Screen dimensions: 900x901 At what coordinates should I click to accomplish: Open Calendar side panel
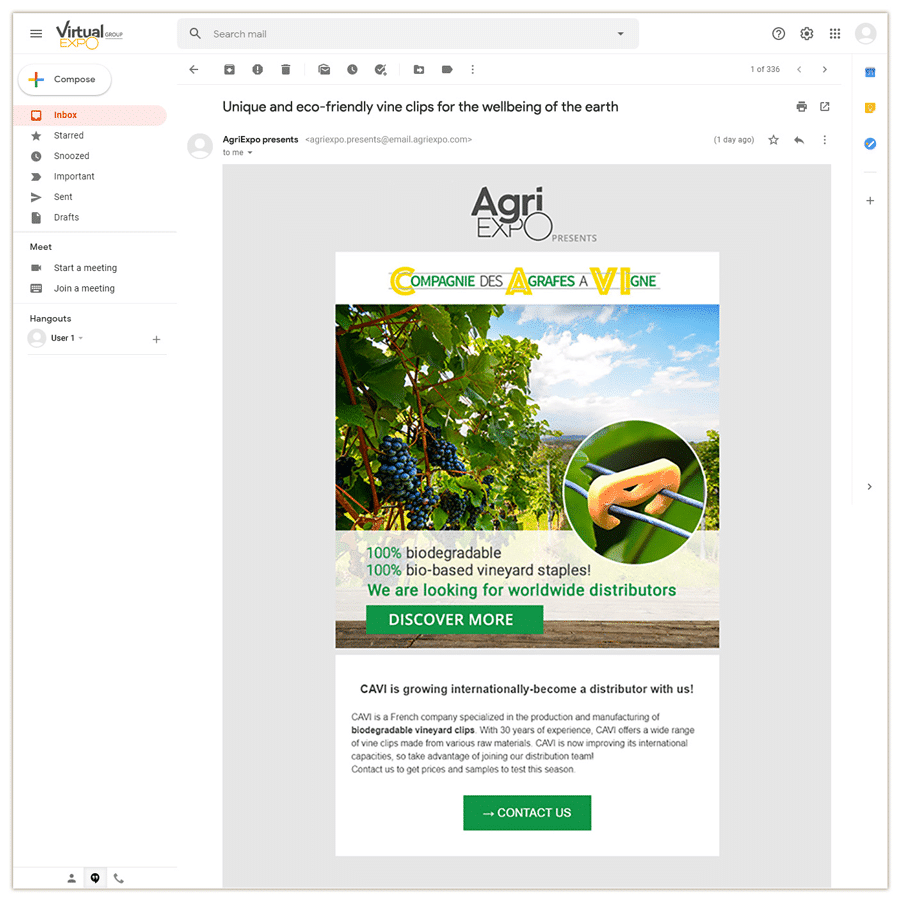870,72
